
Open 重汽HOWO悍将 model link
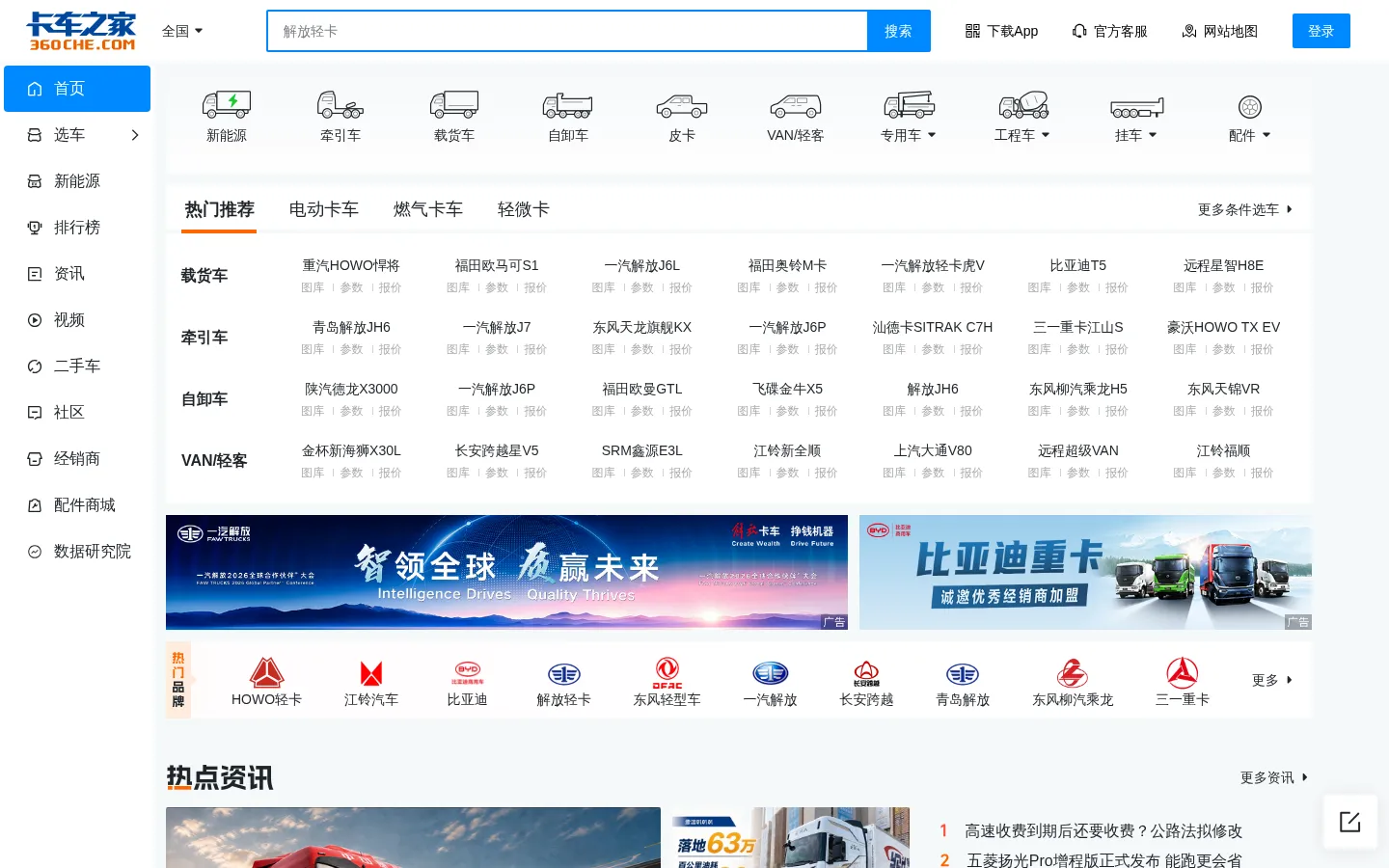tap(351, 265)
